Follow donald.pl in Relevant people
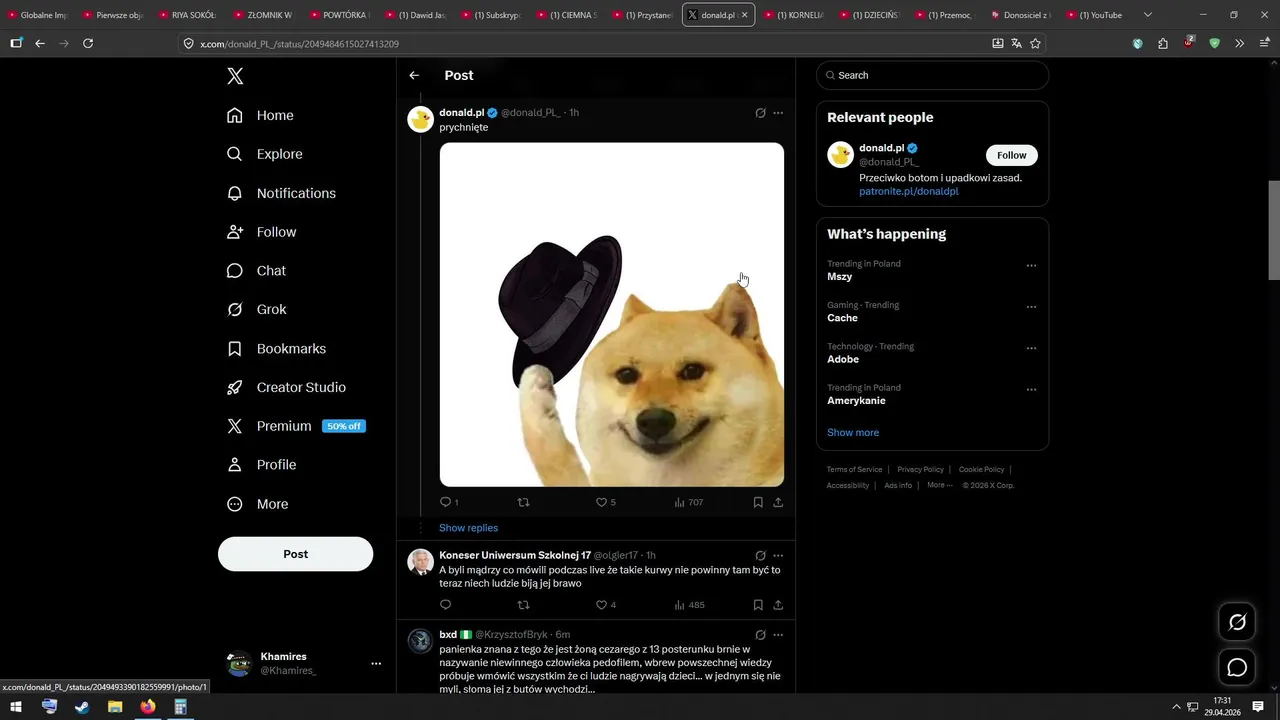 [1012, 155]
